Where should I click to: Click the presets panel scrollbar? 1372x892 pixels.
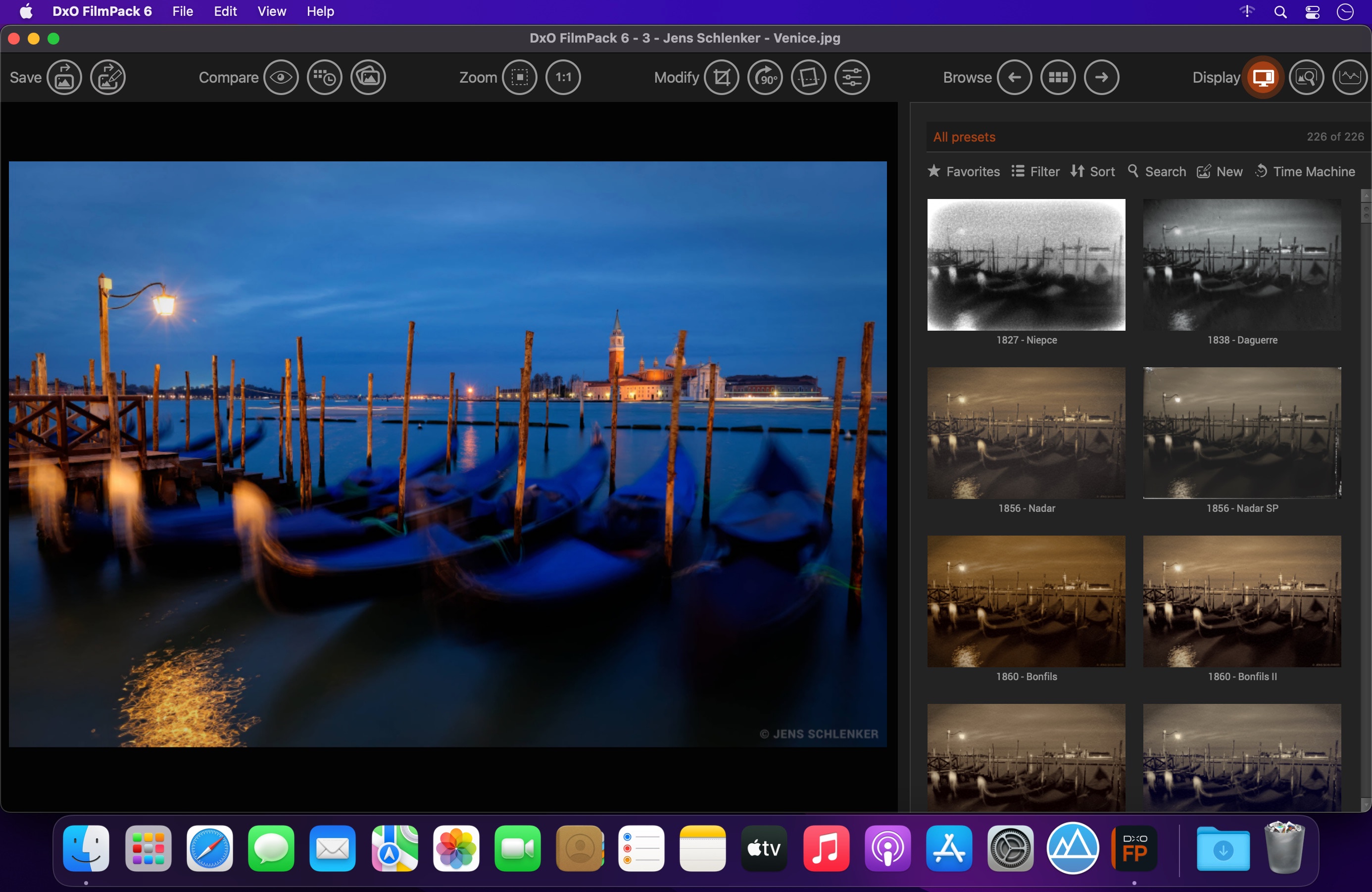pyautogui.click(x=1366, y=500)
